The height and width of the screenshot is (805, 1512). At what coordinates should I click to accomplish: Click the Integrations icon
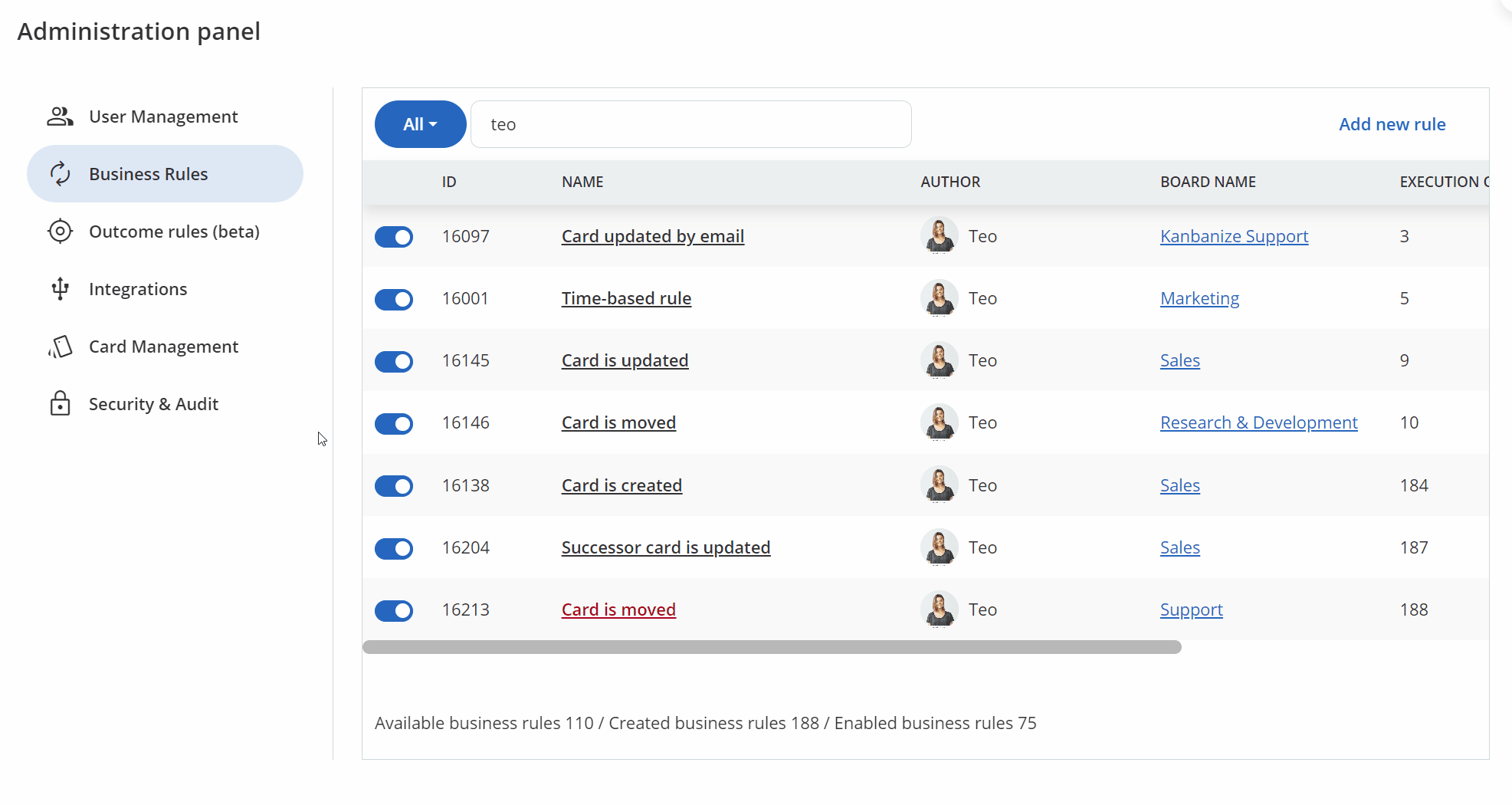pos(60,289)
